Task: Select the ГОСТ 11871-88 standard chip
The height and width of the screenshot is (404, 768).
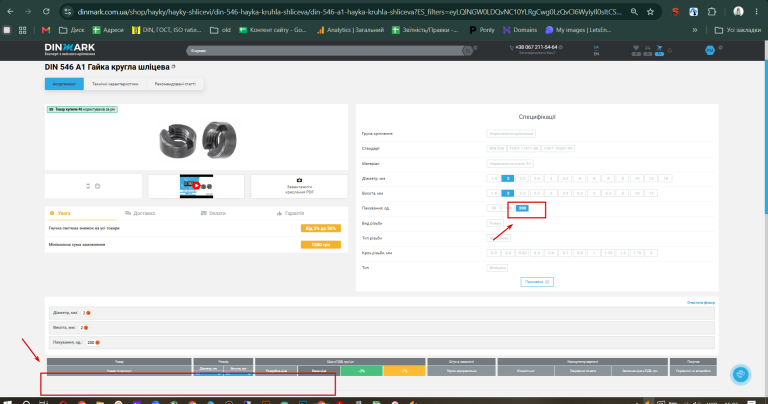Action: [x=524, y=148]
